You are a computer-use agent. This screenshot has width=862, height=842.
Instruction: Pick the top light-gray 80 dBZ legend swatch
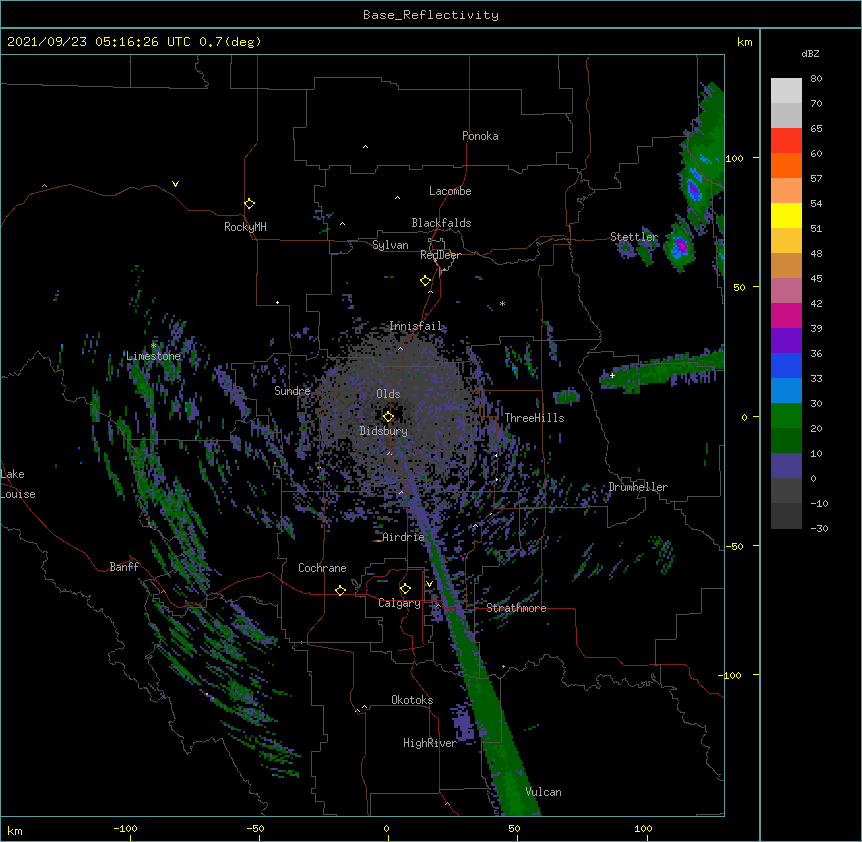[x=786, y=90]
